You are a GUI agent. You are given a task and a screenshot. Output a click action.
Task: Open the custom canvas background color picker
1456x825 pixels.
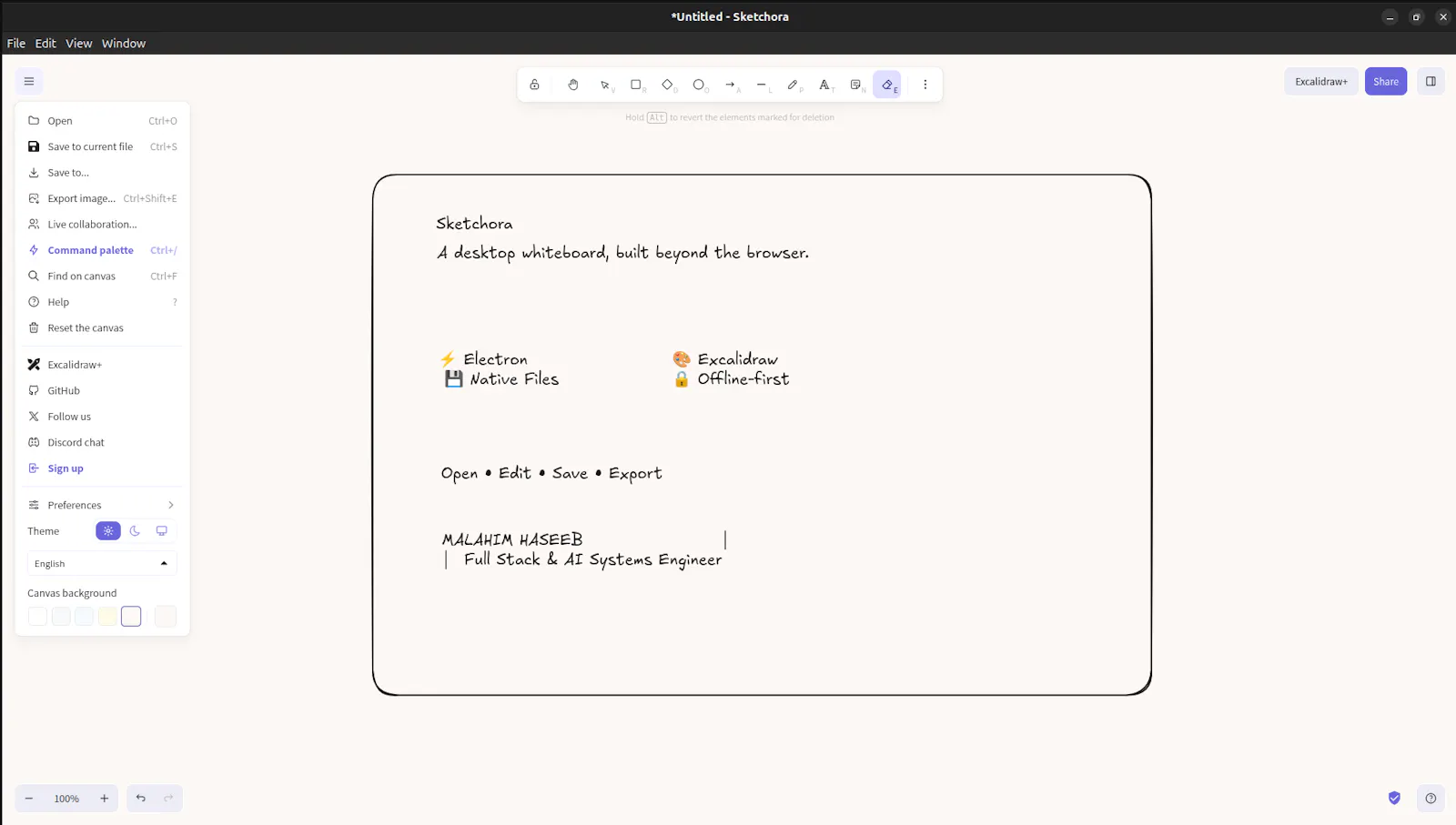(x=166, y=617)
